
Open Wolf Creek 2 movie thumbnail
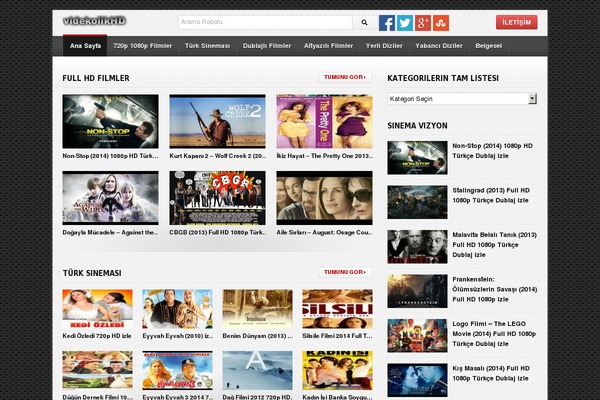[217, 121]
